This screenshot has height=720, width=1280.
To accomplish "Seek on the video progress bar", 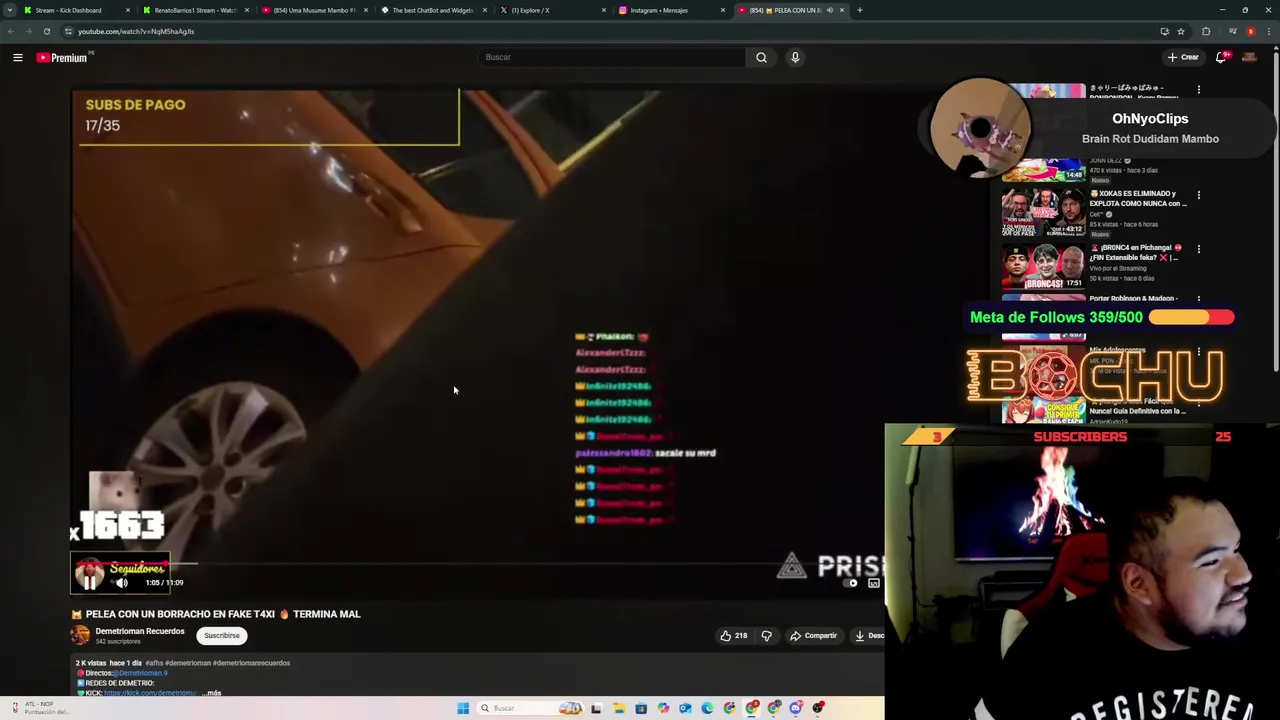I will [x=477, y=564].
